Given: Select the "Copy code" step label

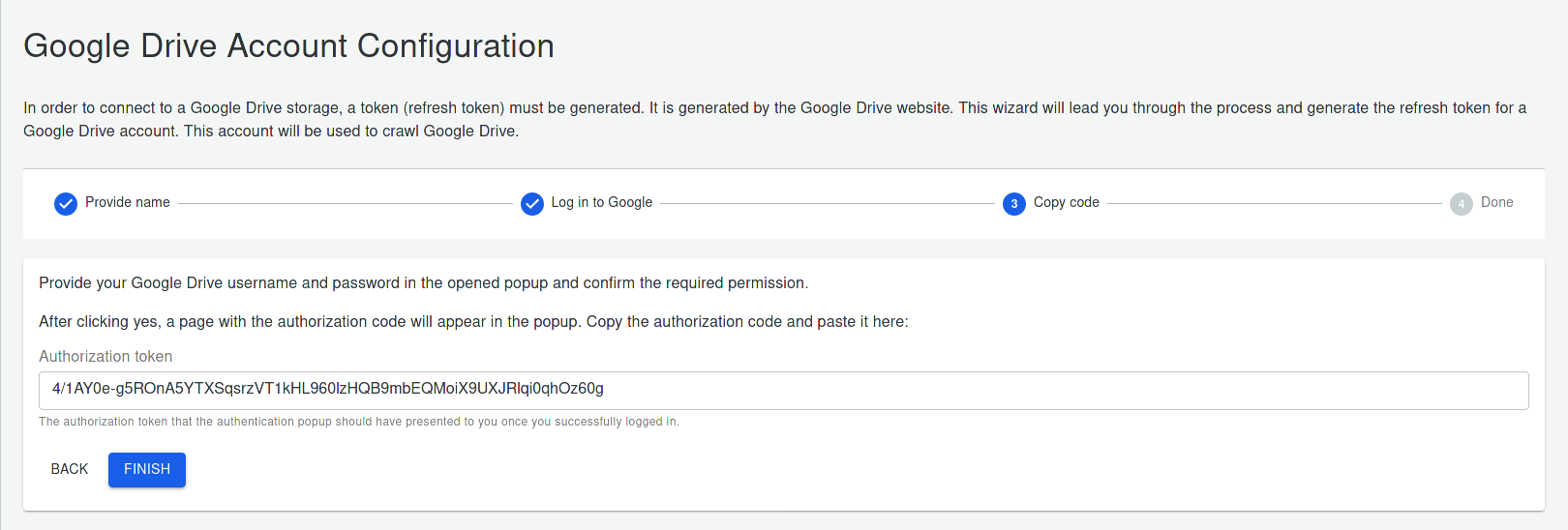Looking at the screenshot, I should 1067,202.
